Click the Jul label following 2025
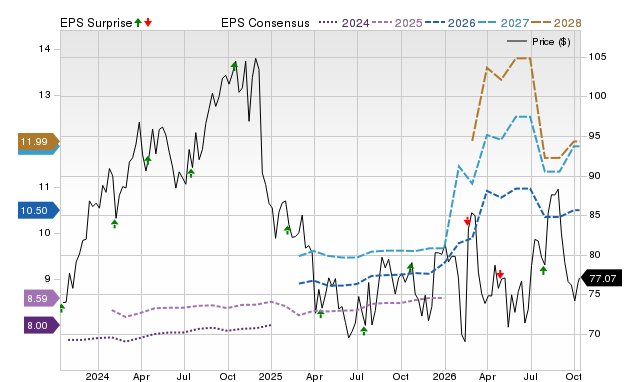This screenshot has height=382, width=640. (x=357, y=377)
